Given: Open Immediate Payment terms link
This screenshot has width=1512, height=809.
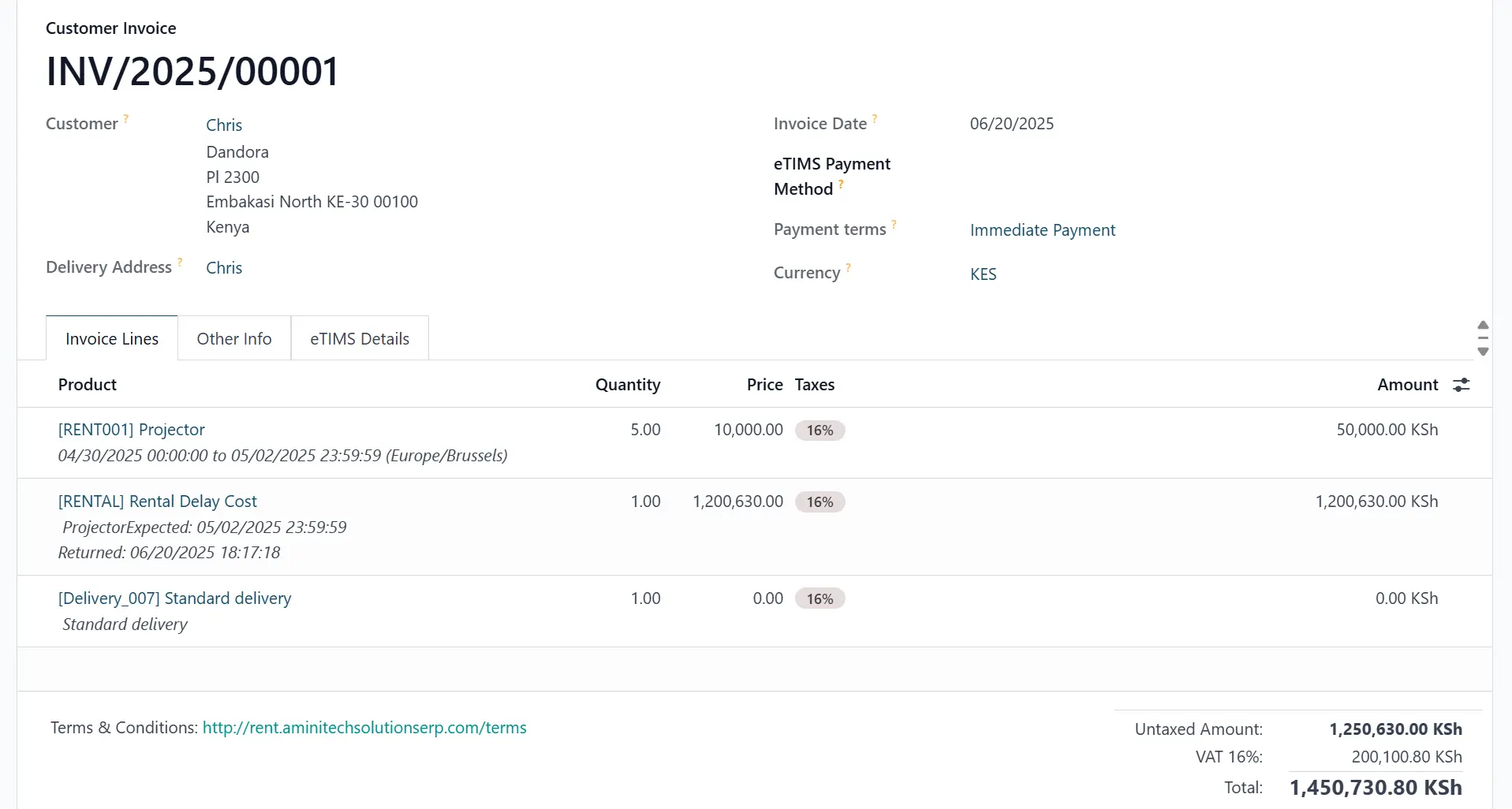Looking at the screenshot, I should (x=1042, y=230).
